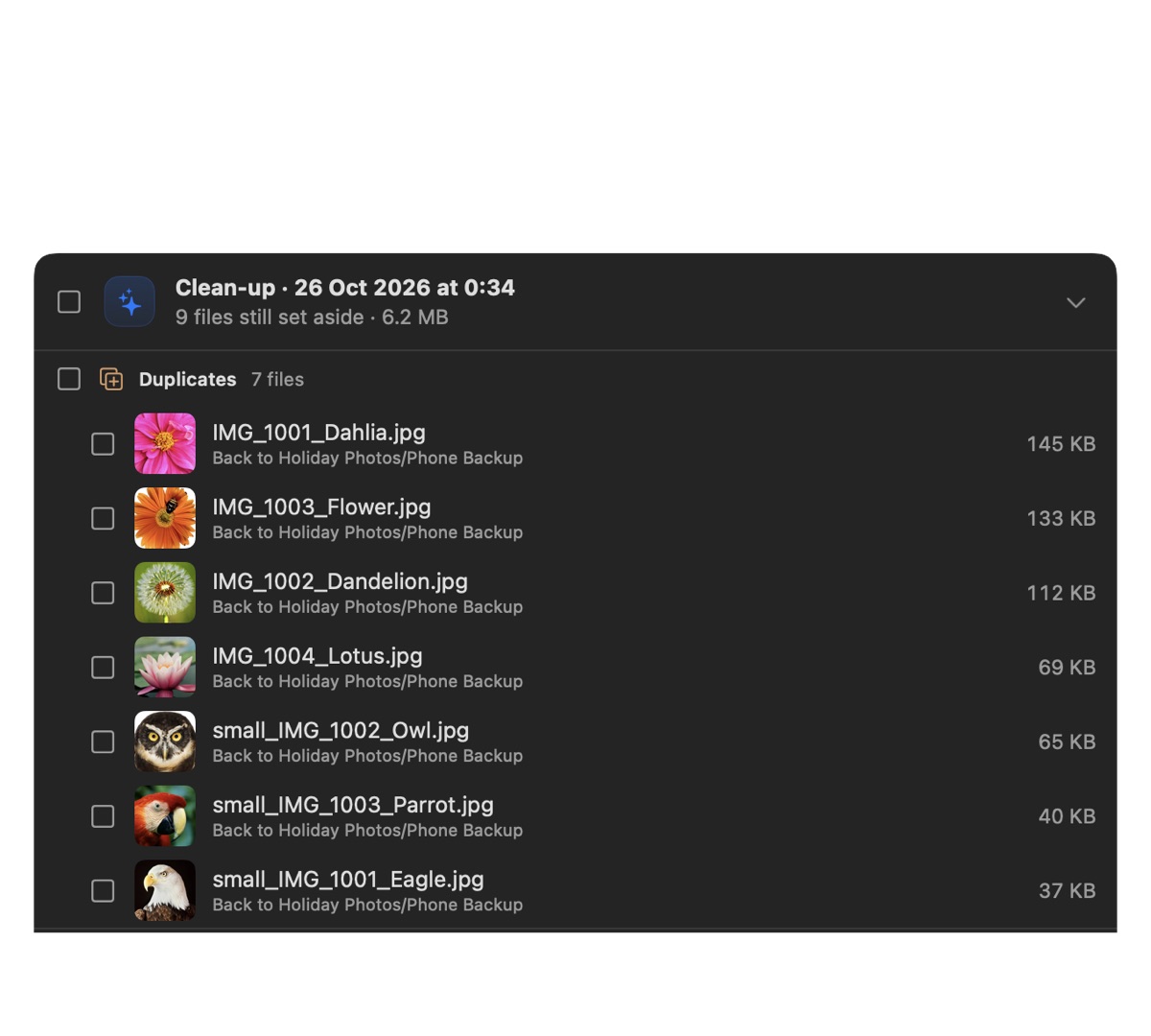This screenshot has height=1036, width=1151.
Task: Click the 133 KB size value
Action: click(1061, 518)
